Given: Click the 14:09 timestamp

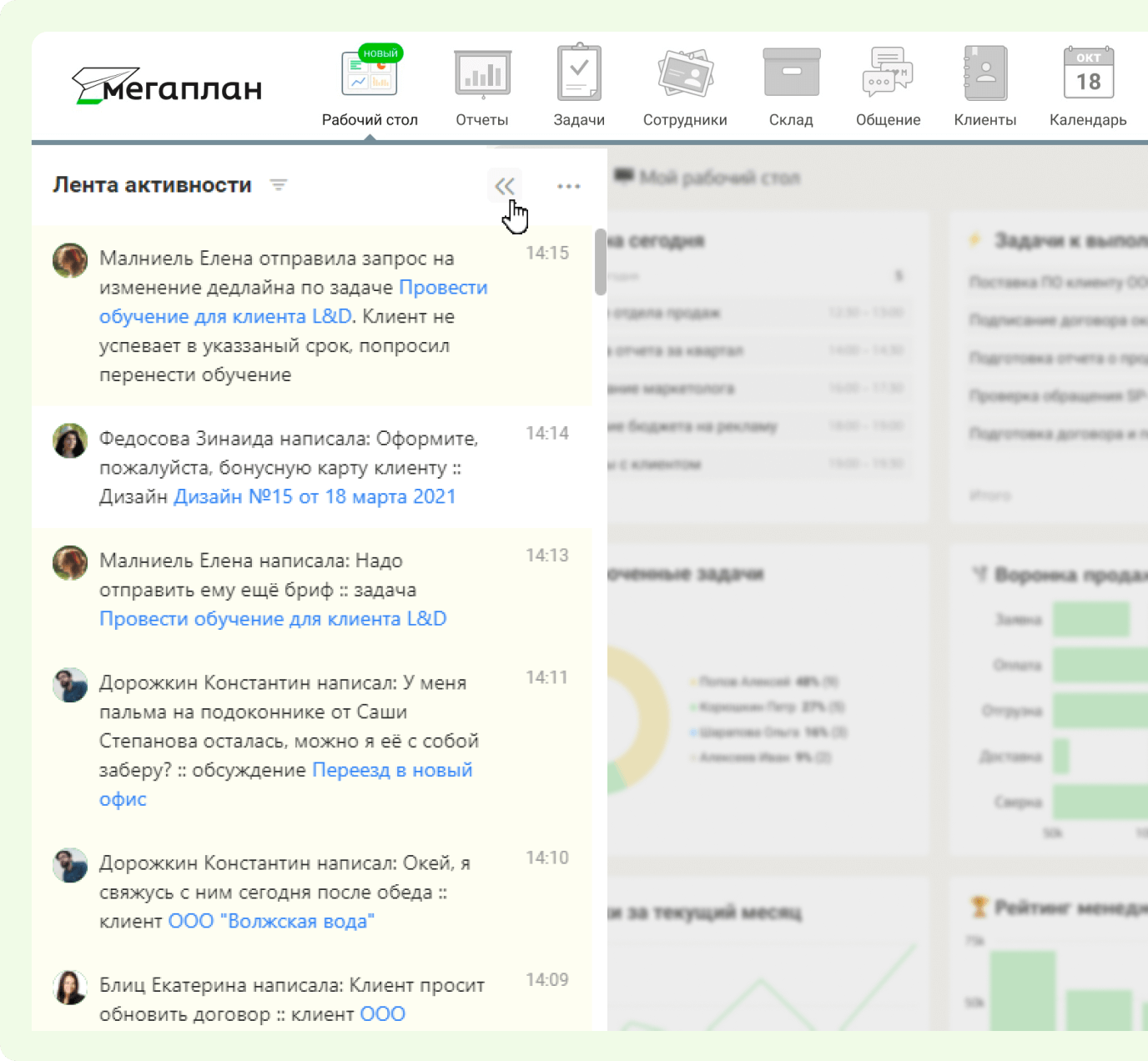Looking at the screenshot, I should tap(547, 980).
